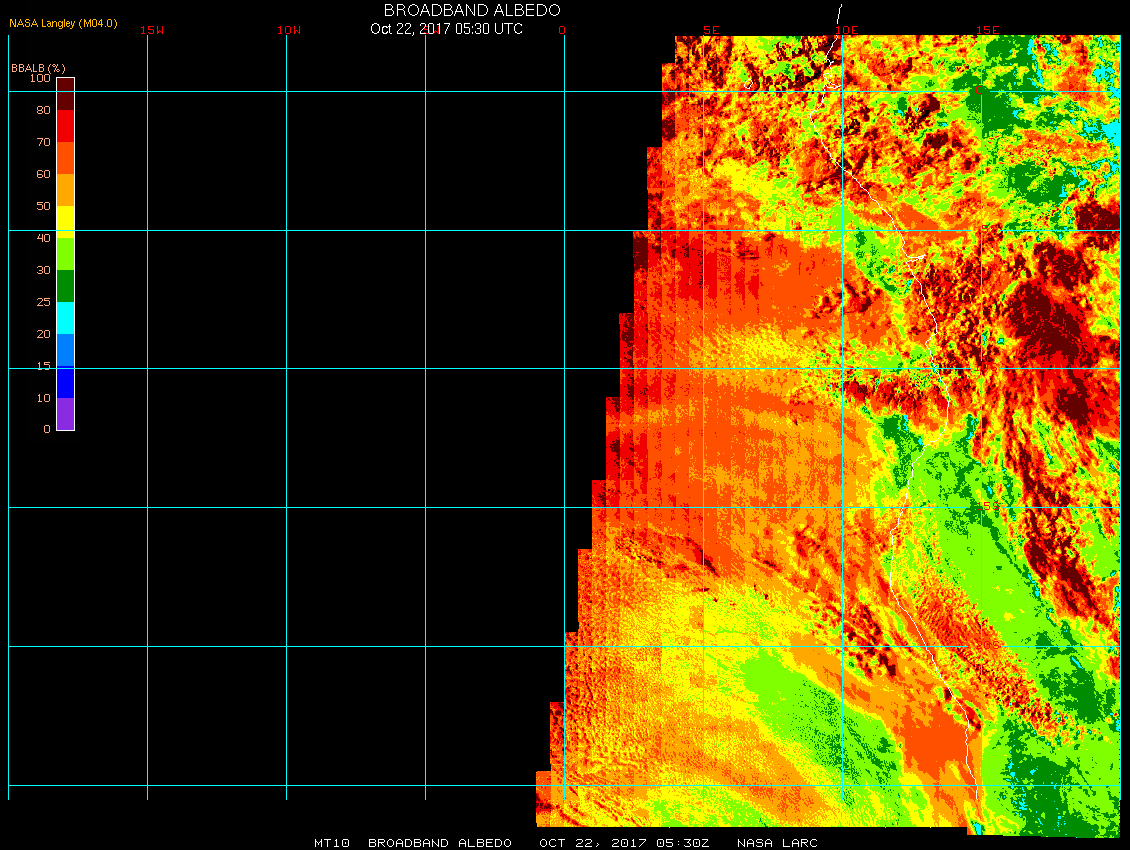Click the '10E' longitude label
1130x850 pixels.
pyautogui.click(x=847, y=30)
